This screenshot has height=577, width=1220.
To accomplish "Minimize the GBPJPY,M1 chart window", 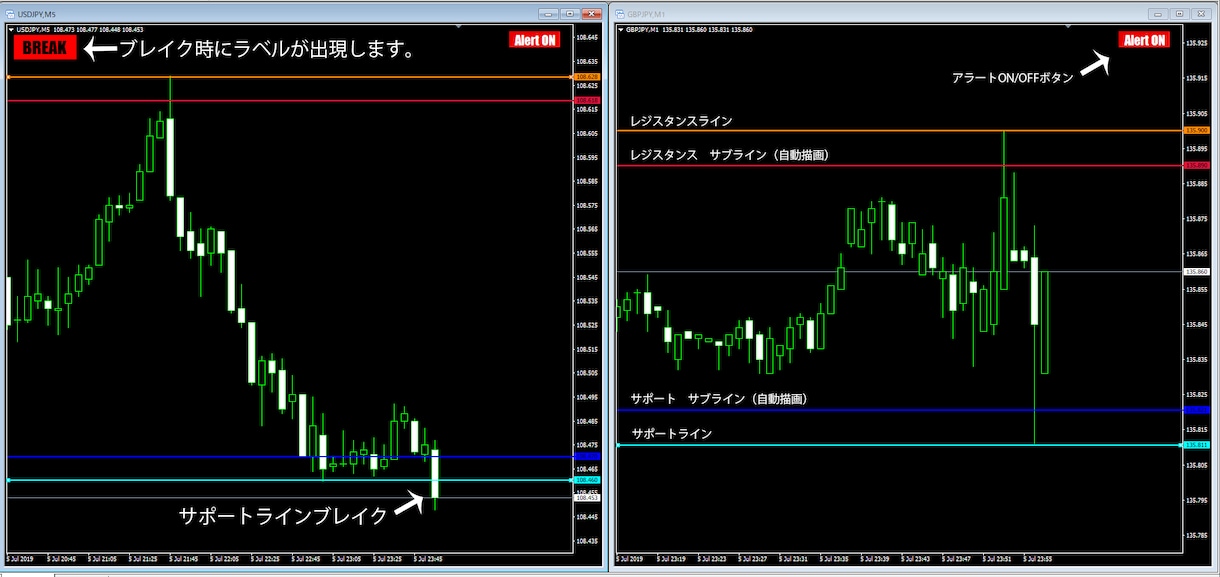I will (x=1158, y=14).
